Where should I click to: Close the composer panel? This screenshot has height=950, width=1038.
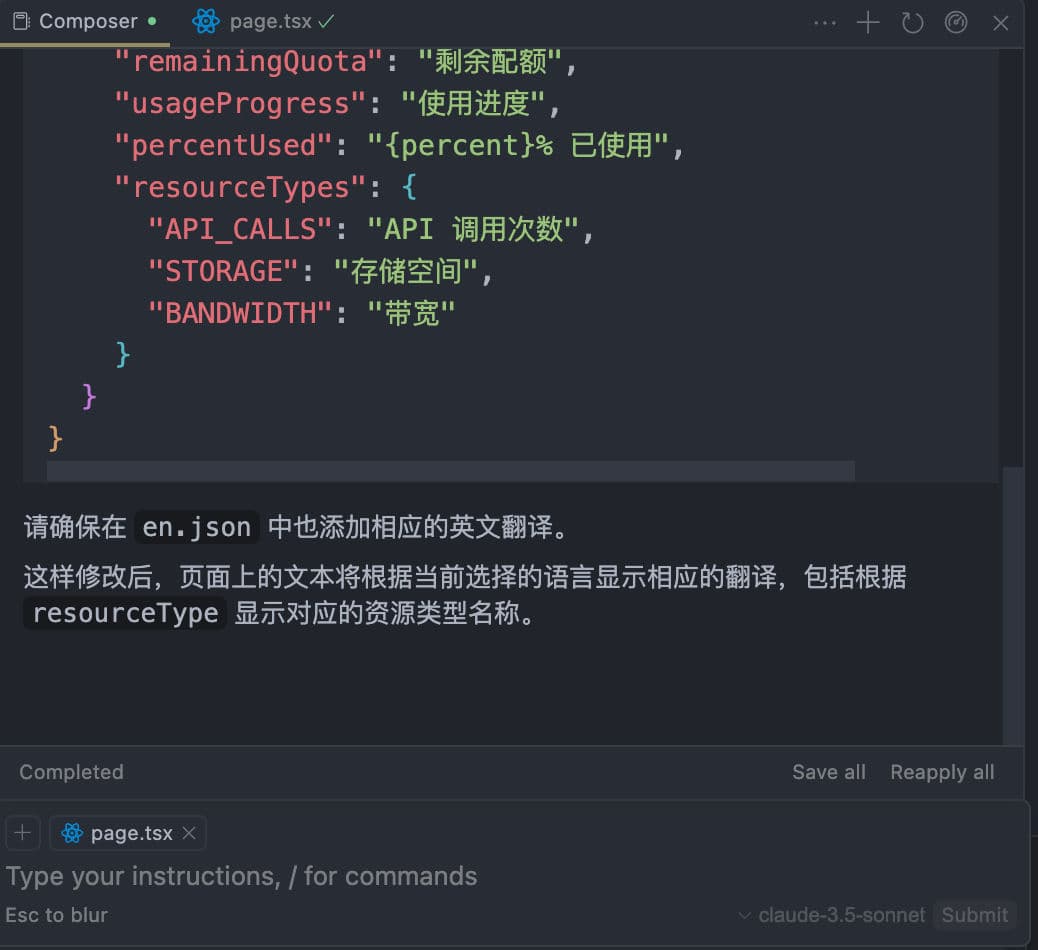1001,21
